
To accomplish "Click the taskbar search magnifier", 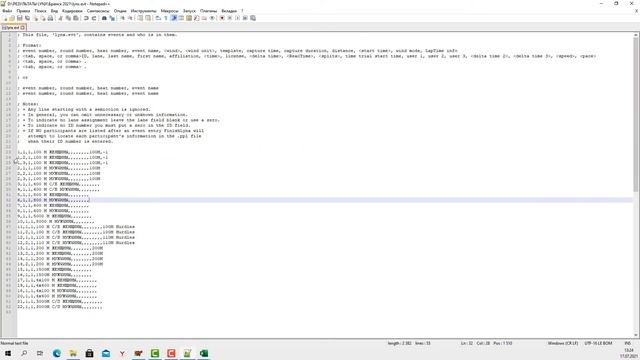I will pos(24,353).
